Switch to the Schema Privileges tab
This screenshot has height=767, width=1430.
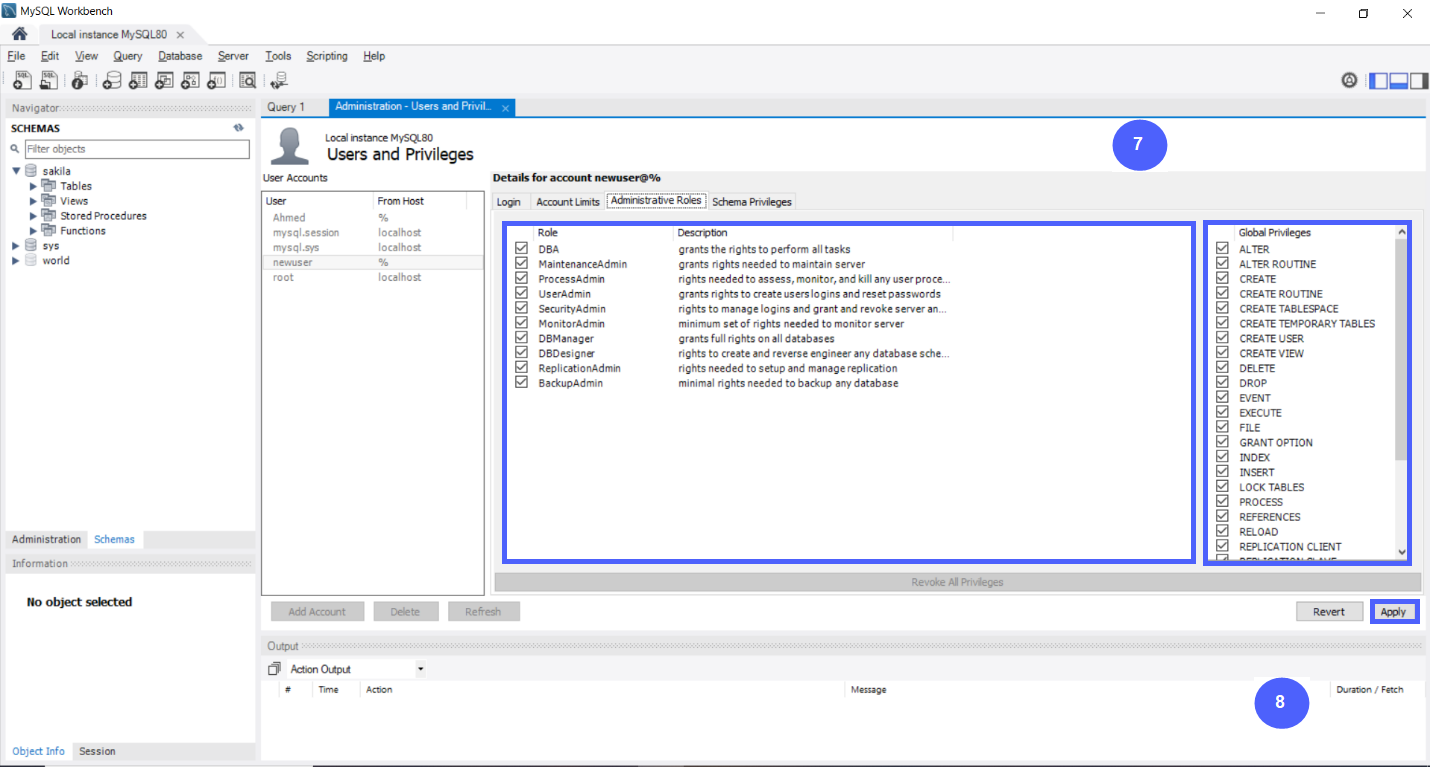click(752, 202)
